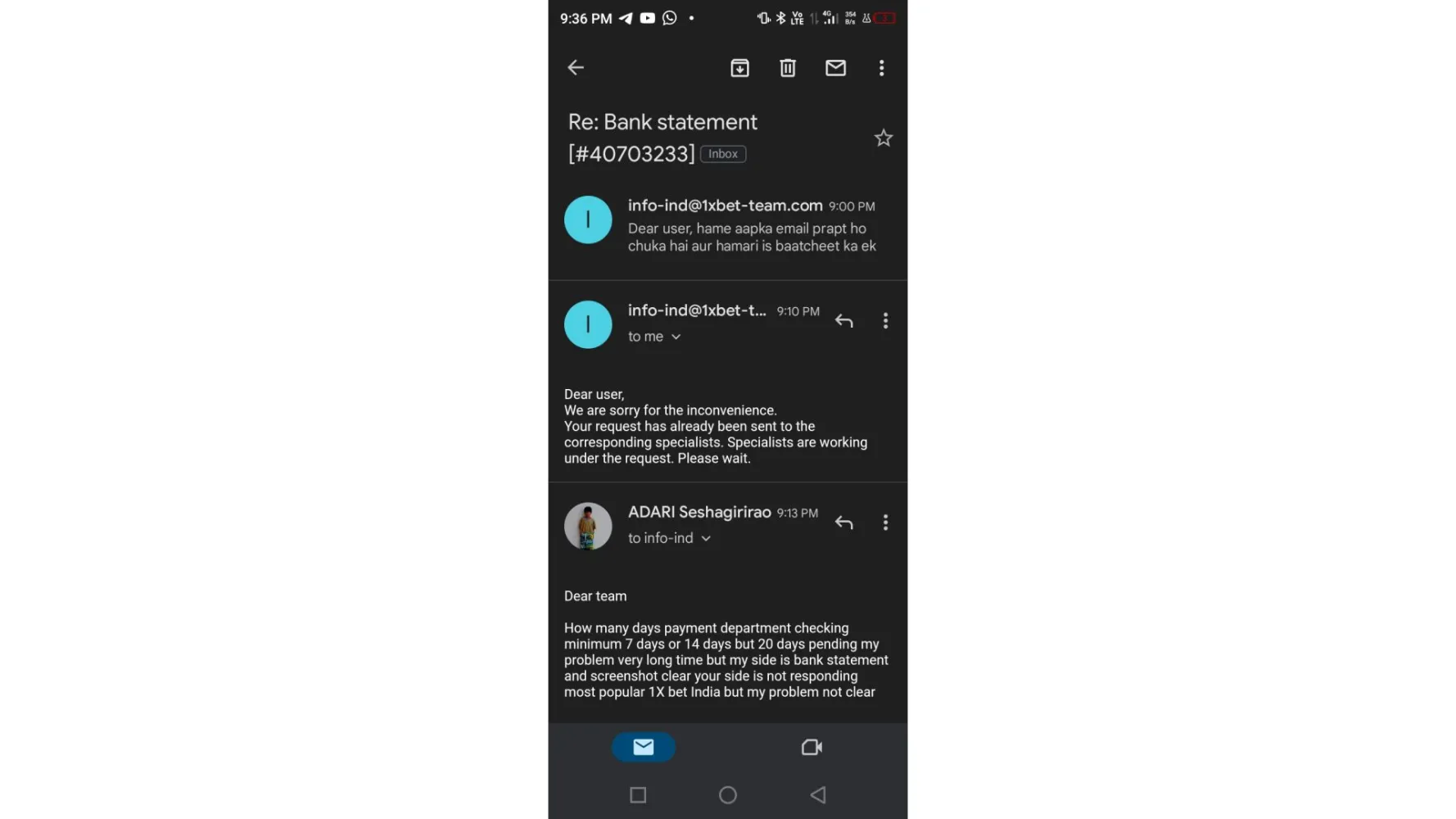Reply to ADARI Seshagirirao's message

844,523
